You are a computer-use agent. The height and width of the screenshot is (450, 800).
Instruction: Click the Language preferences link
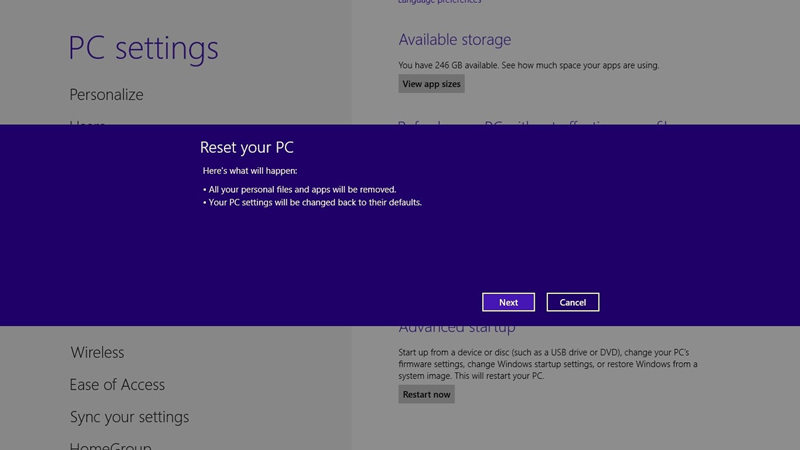(x=439, y=2)
